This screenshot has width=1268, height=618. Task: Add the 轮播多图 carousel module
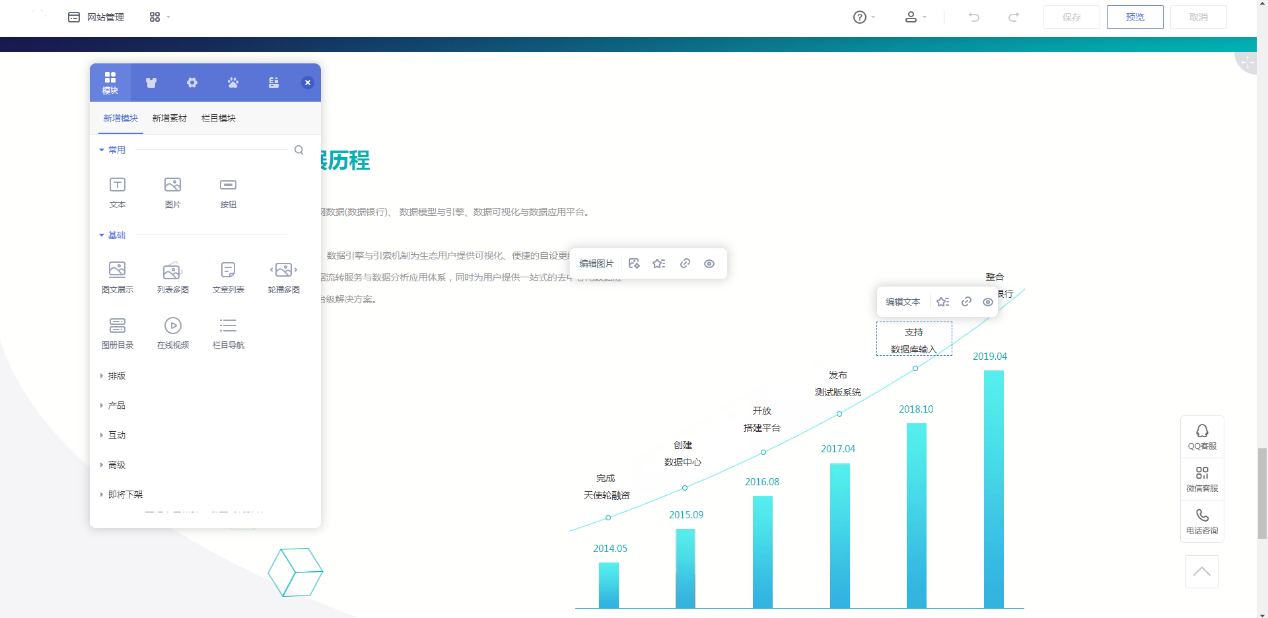click(x=284, y=277)
